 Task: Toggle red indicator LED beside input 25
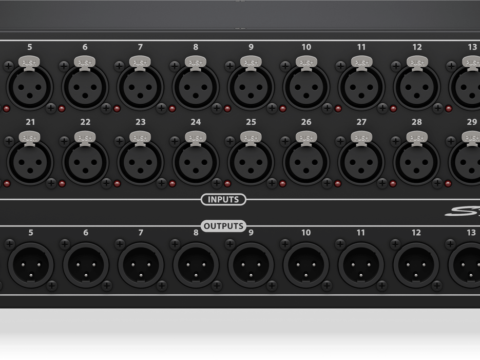tap(227, 184)
